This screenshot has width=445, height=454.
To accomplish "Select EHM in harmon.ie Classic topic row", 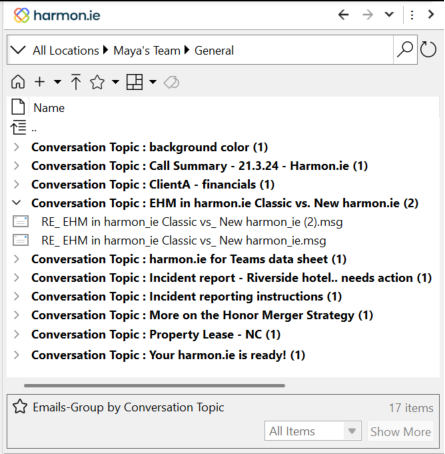I will pyautogui.click(x=225, y=203).
